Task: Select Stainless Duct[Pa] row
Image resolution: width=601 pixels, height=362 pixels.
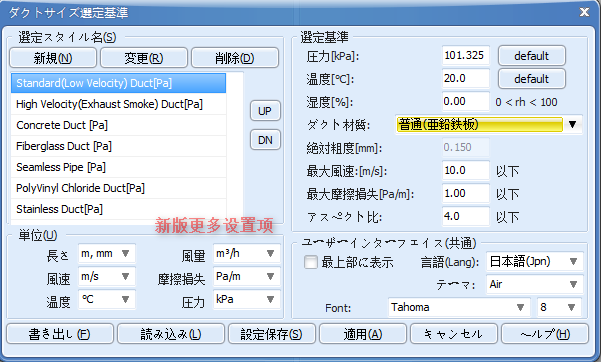Action: 118,209
